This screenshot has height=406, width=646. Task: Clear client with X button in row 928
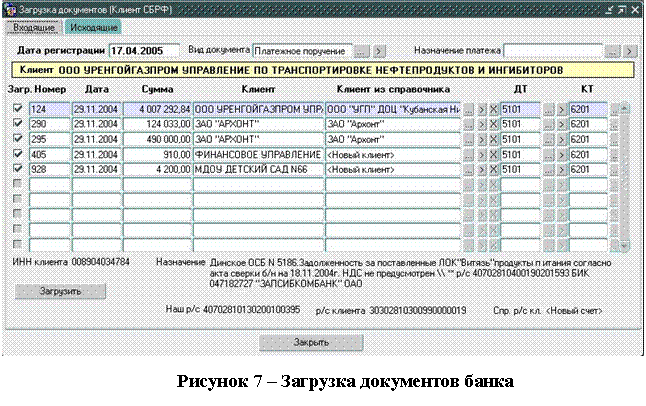coord(493,170)
